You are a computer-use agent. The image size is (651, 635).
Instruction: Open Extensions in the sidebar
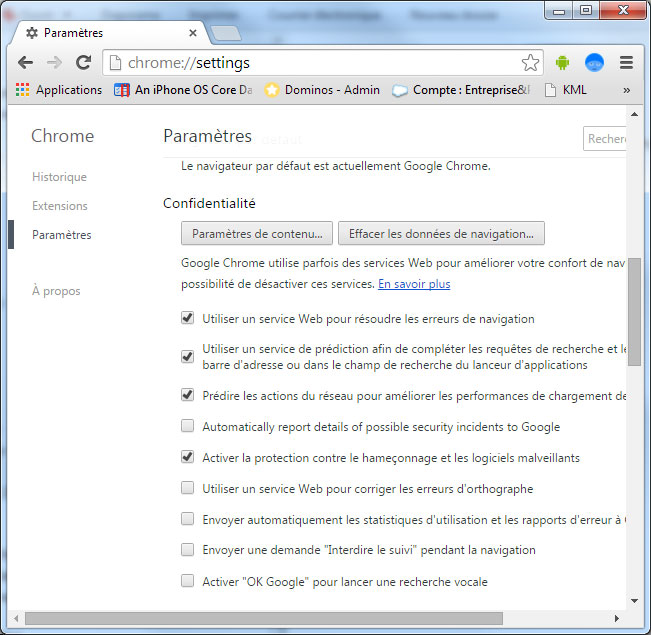60,206
